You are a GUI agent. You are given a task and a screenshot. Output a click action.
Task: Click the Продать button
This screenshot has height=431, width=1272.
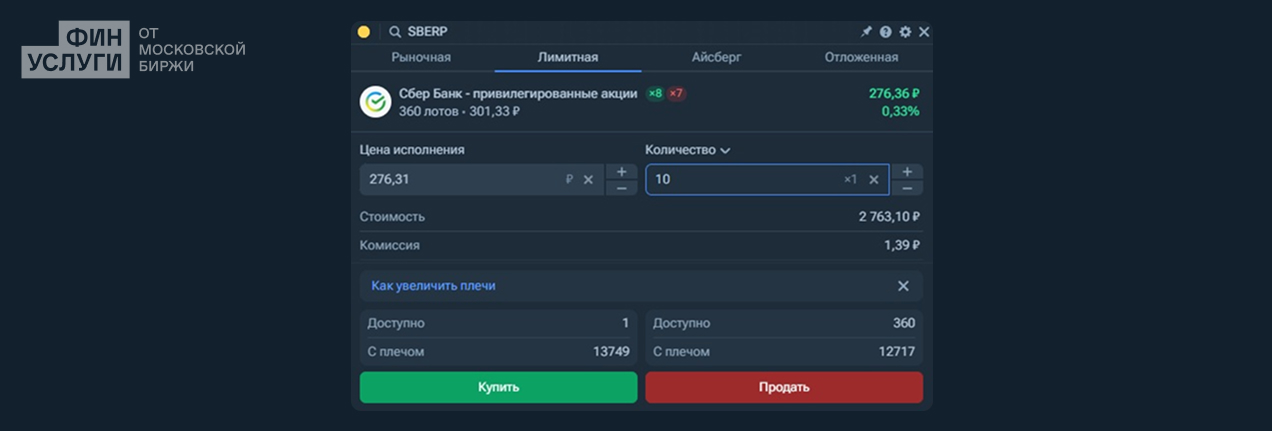click(x=784, y=387)
